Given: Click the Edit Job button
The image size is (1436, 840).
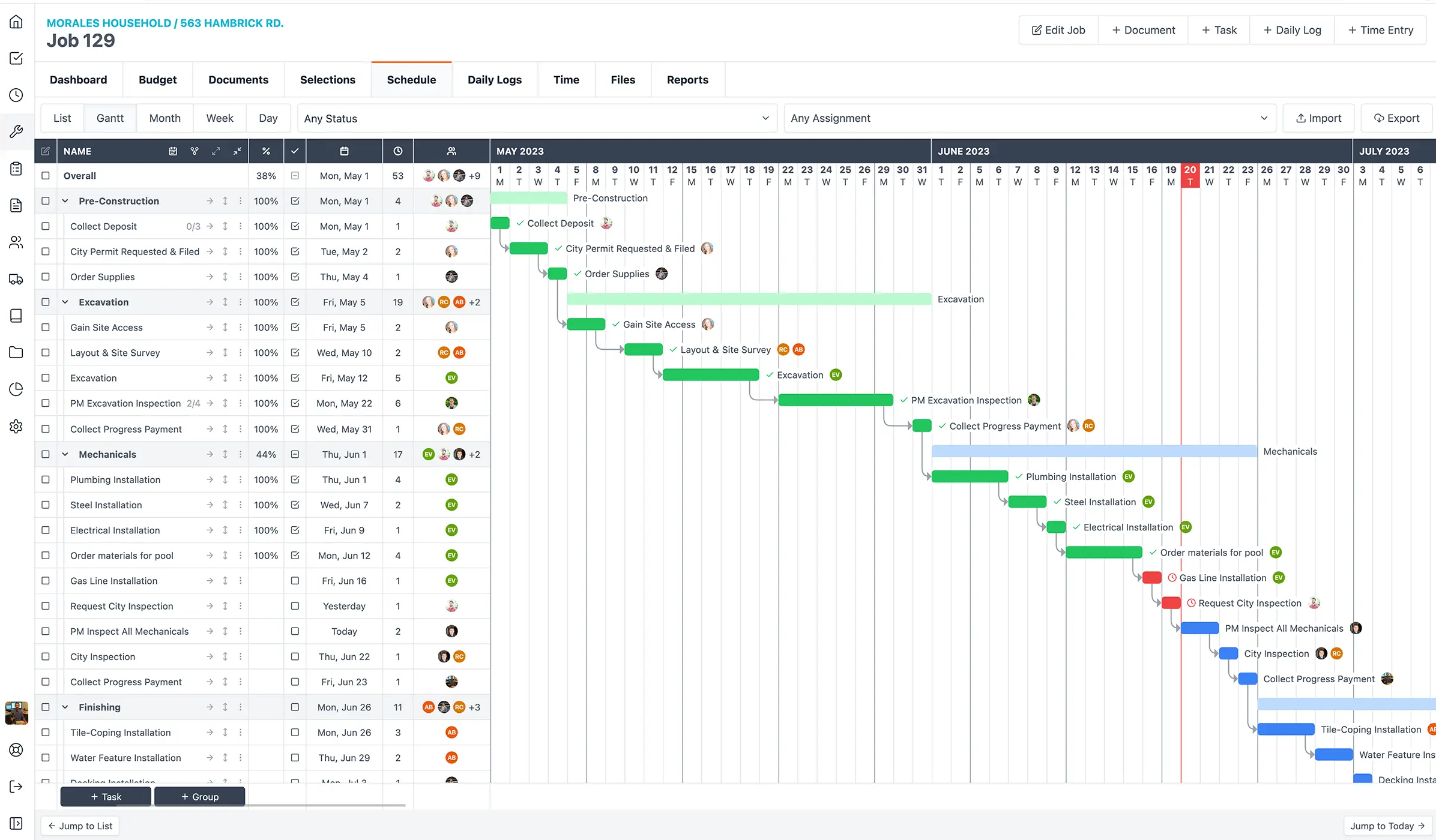Looking at the screenshot, I should click(x=1058, y=30).
